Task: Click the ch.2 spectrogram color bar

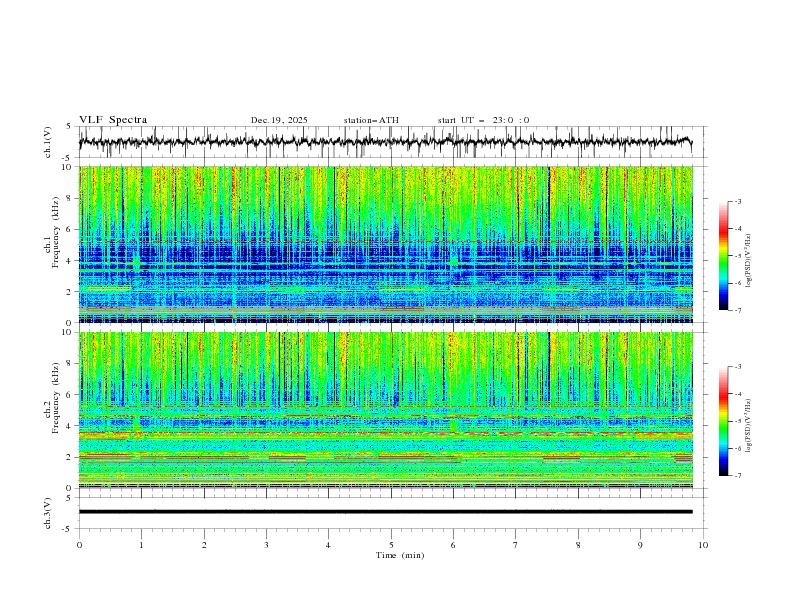Action: (x=724, y=421)
